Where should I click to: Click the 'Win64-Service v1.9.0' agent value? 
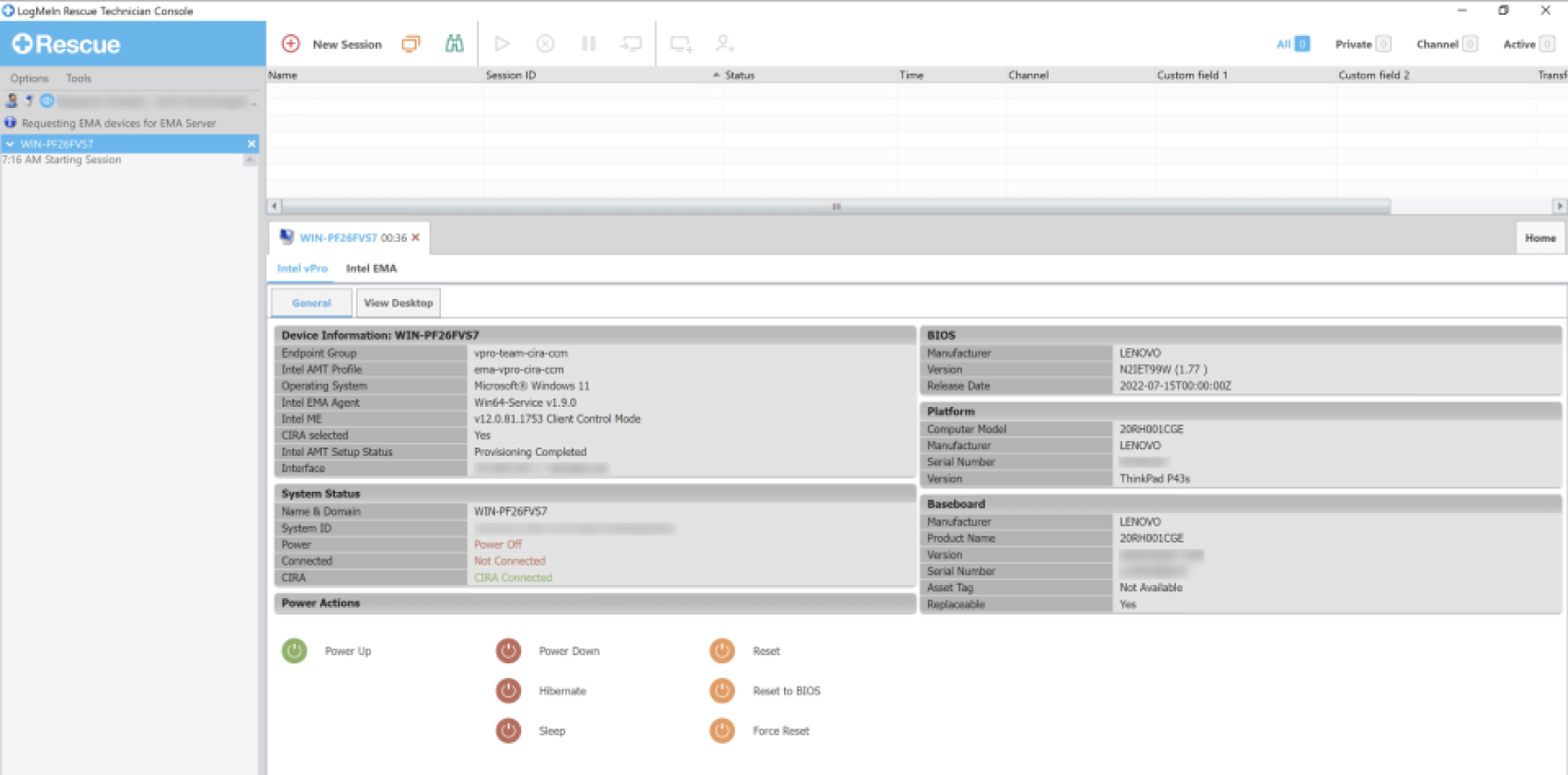(525, 402)
